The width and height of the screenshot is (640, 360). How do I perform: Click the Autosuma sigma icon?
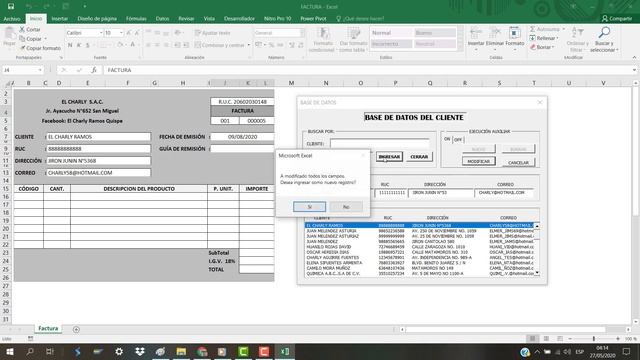coord(533,29)
